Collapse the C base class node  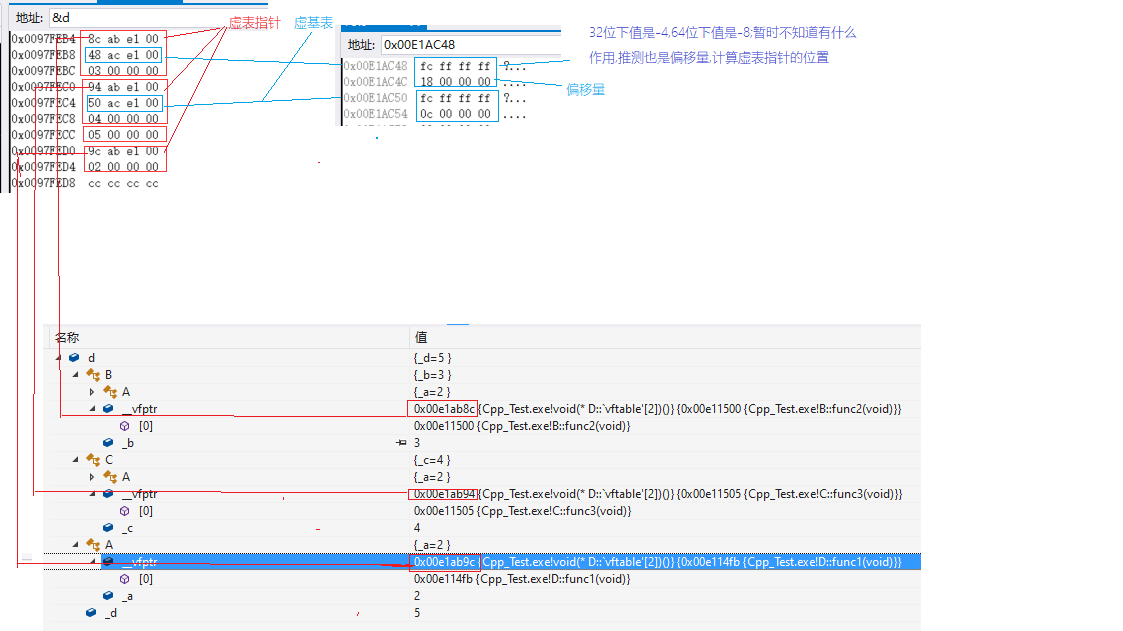click(x=75, y=460)
